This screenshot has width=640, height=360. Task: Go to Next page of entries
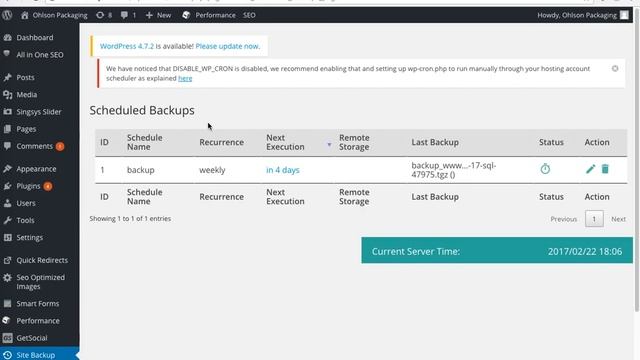click(x=618, y=219)
